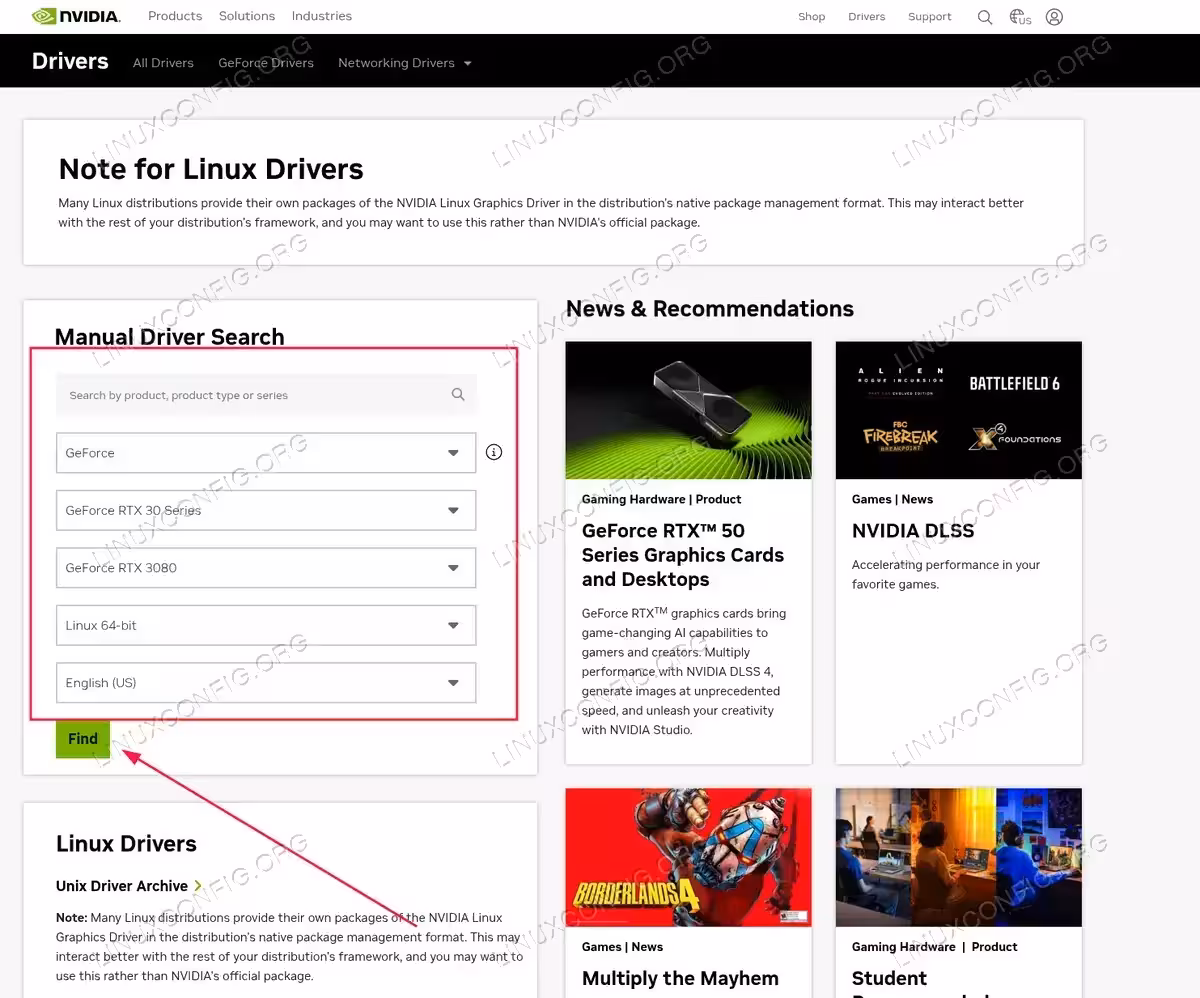
Task: Open the GeForce RTX 3080 product dropdown
Action: click(266, 568)
